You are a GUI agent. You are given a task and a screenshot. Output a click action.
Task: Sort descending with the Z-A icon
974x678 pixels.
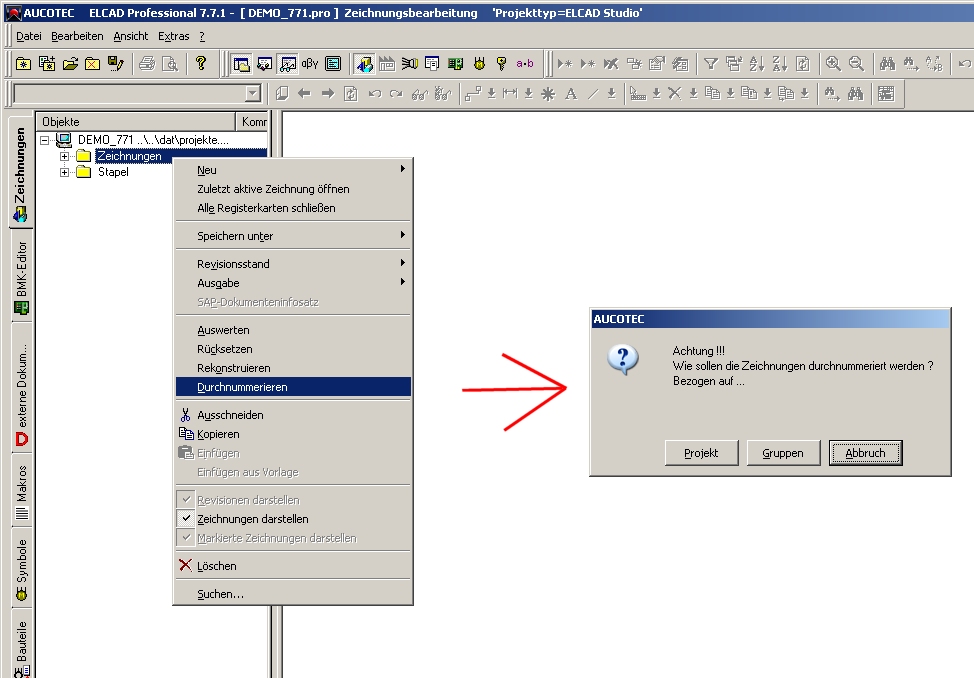(x=780, y=63)
